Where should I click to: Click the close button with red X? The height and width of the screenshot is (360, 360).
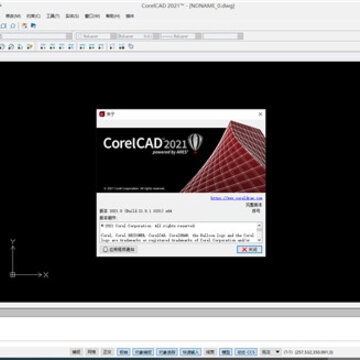point(249,249)
